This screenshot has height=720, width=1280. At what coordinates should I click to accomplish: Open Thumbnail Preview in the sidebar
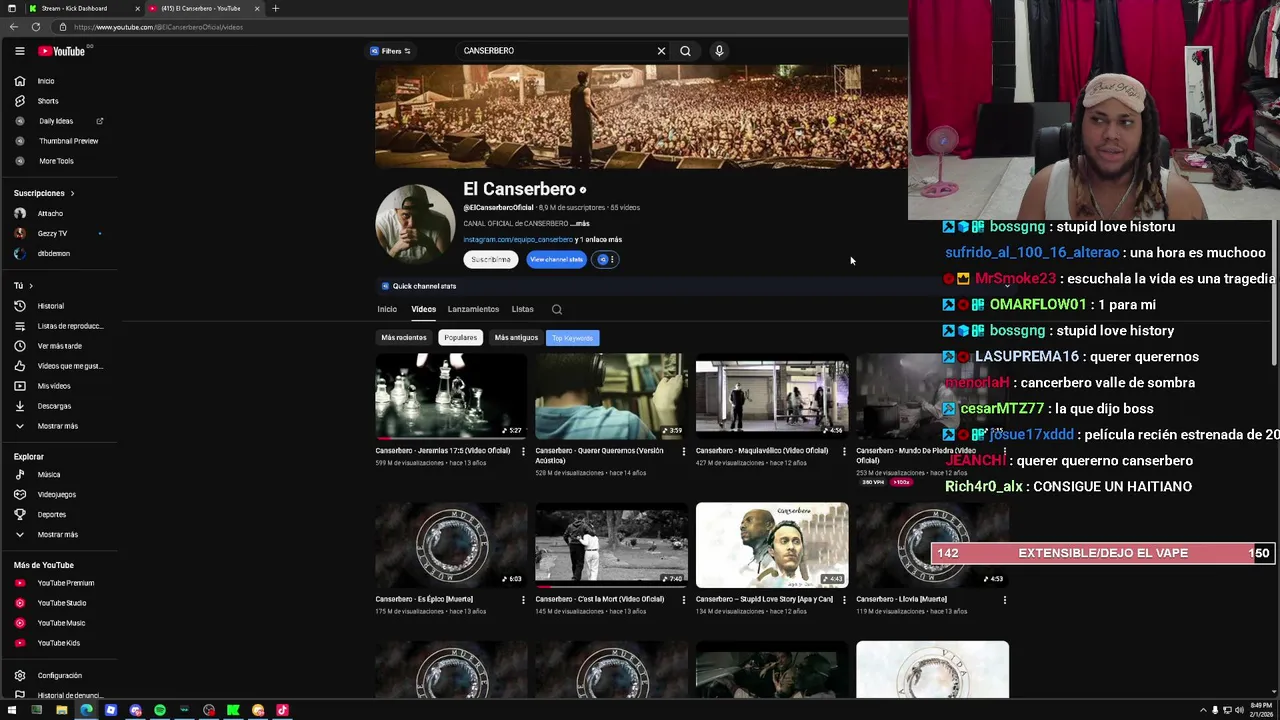click(x=68, y=141)
